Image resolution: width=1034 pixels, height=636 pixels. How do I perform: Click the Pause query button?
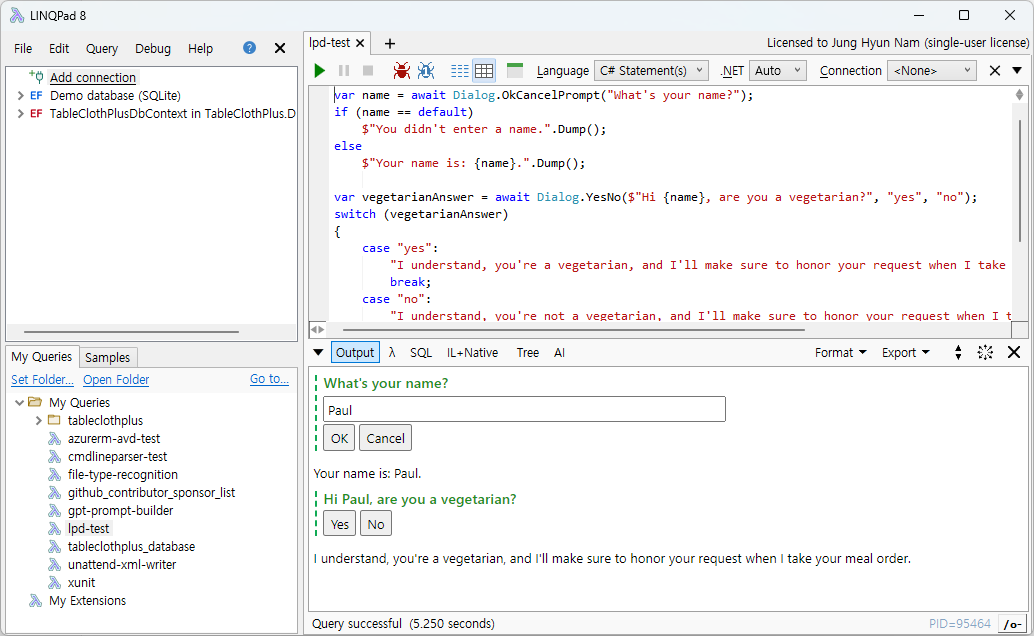pos(344,71)
